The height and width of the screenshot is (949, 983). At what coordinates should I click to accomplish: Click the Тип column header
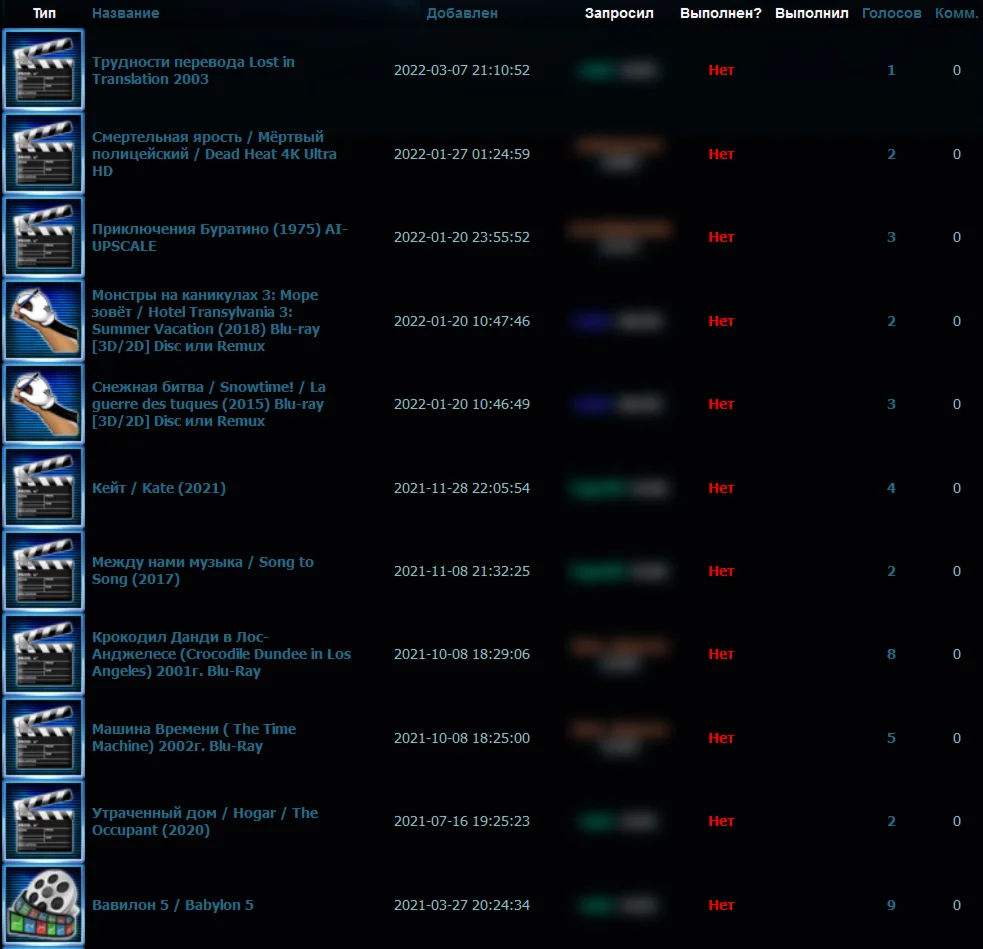tap(44, 13)
